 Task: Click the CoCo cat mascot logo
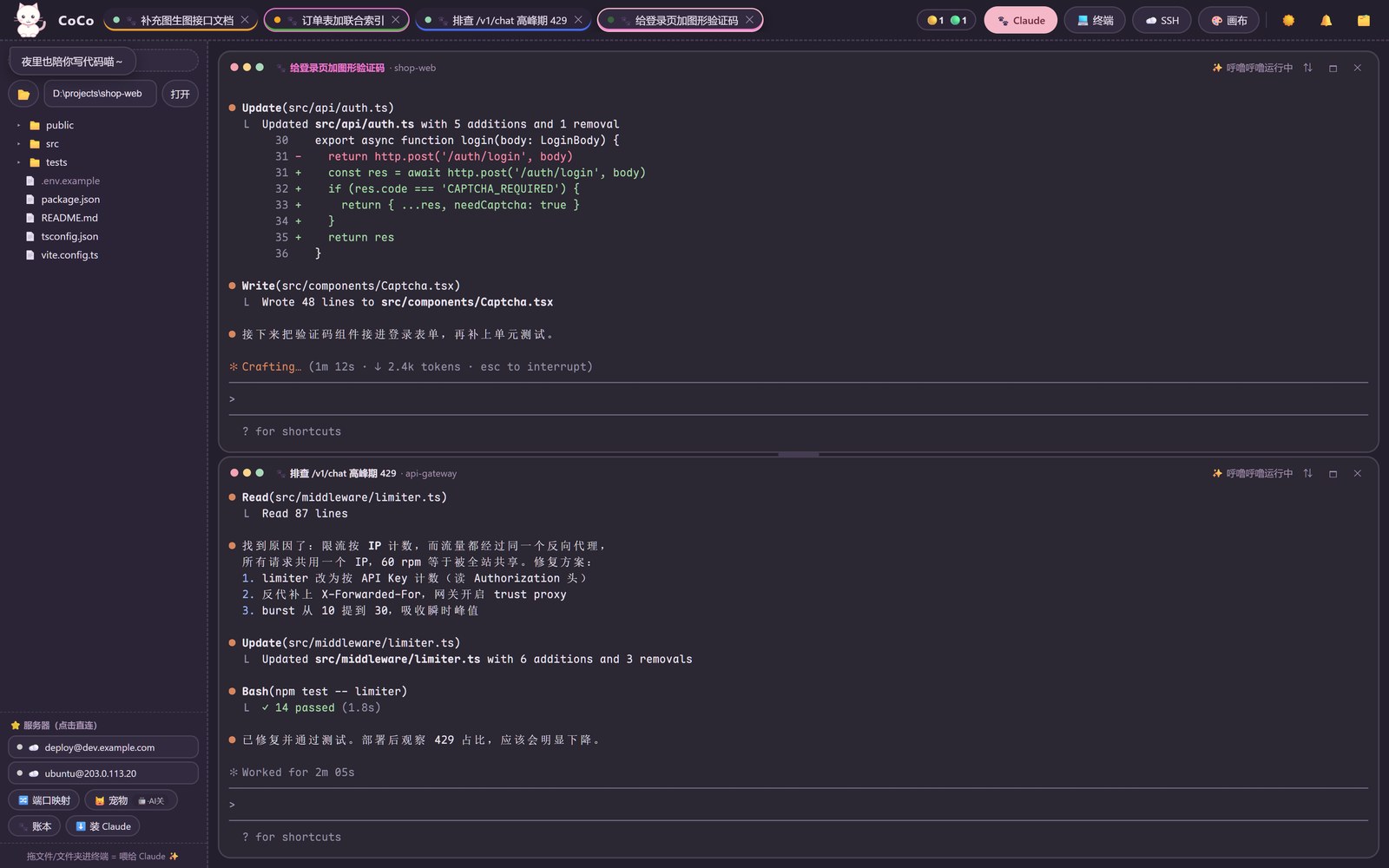tap(30, 20)
